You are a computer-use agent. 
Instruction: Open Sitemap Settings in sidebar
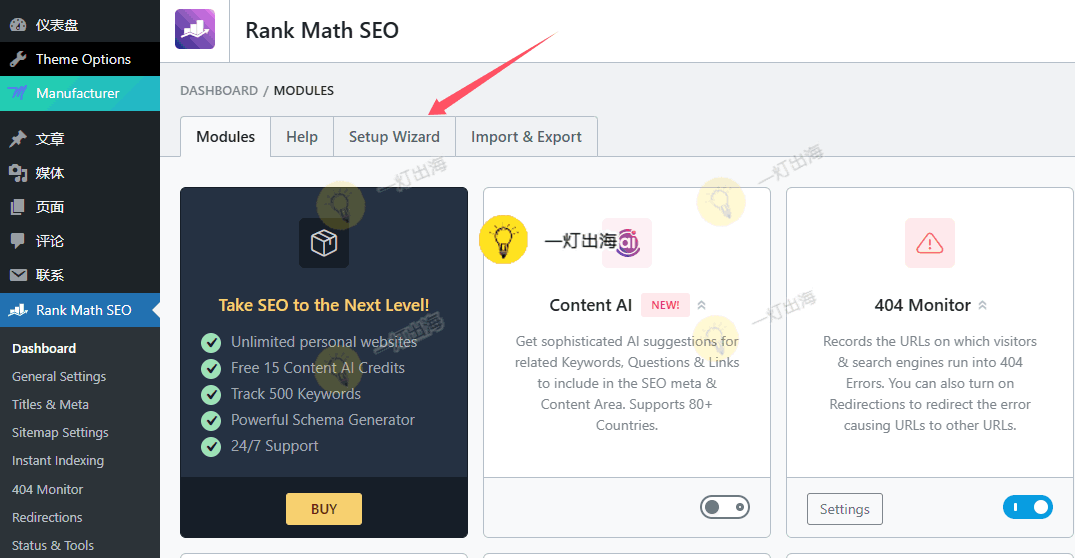coord(60,433)
